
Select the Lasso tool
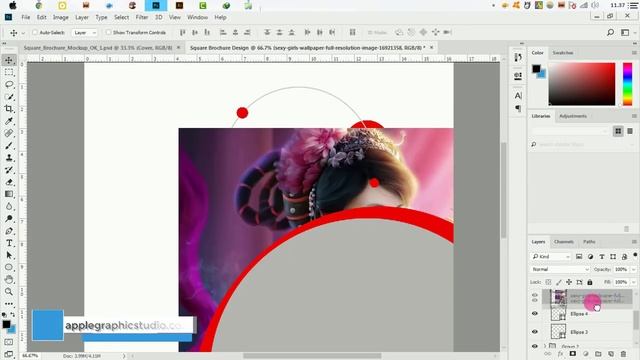coord(9,84)
